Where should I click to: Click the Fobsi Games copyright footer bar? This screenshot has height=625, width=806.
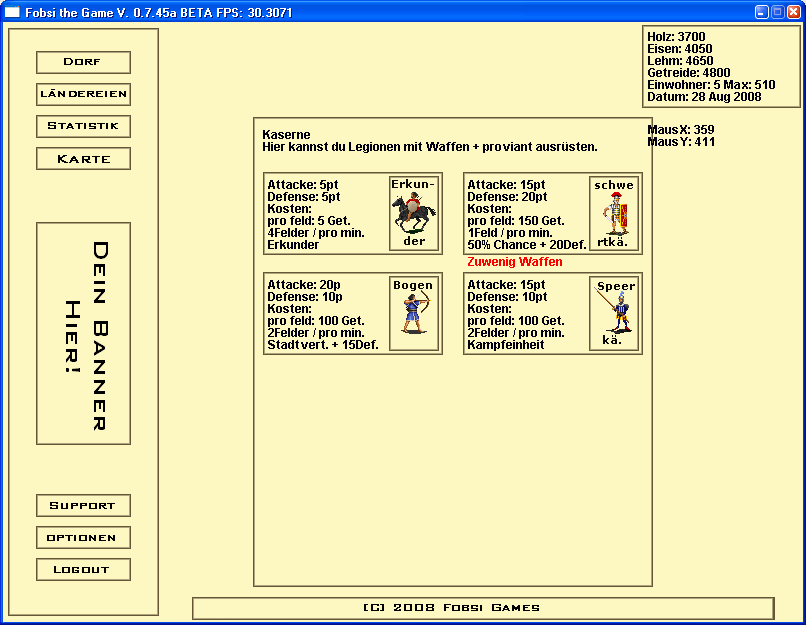(x=483, y=608)
